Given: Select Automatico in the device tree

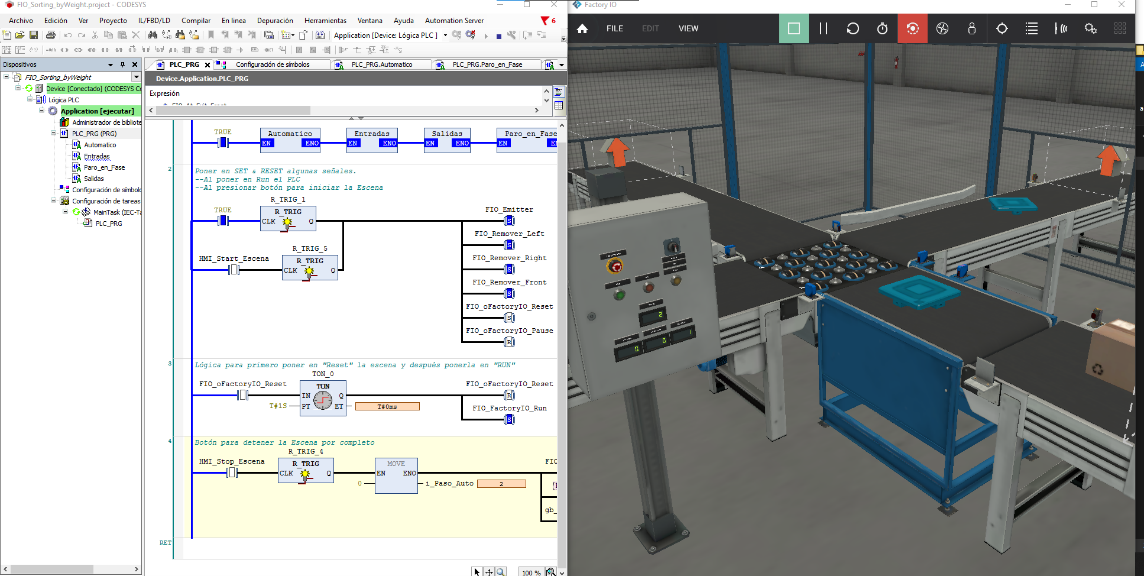Looking at the screenshot, I should 99,145.
